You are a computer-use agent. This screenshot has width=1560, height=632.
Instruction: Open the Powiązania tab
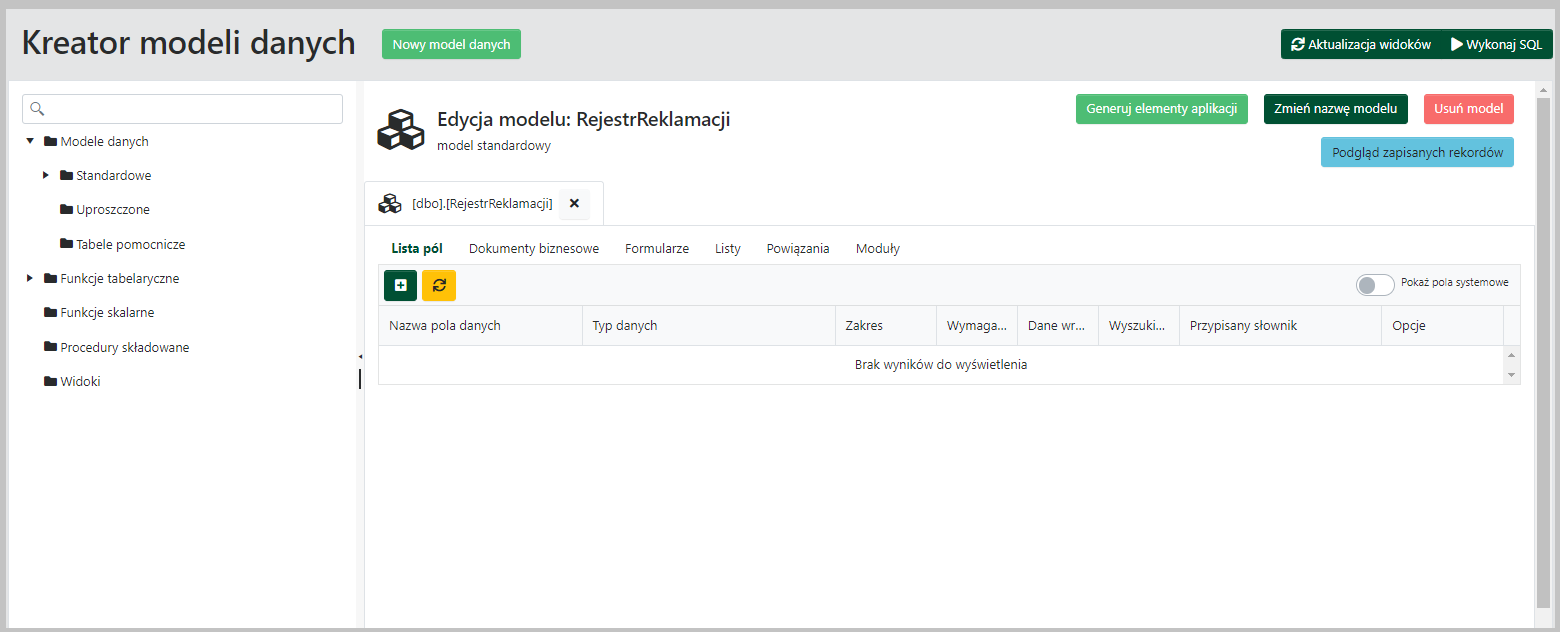tap(797, 248)
